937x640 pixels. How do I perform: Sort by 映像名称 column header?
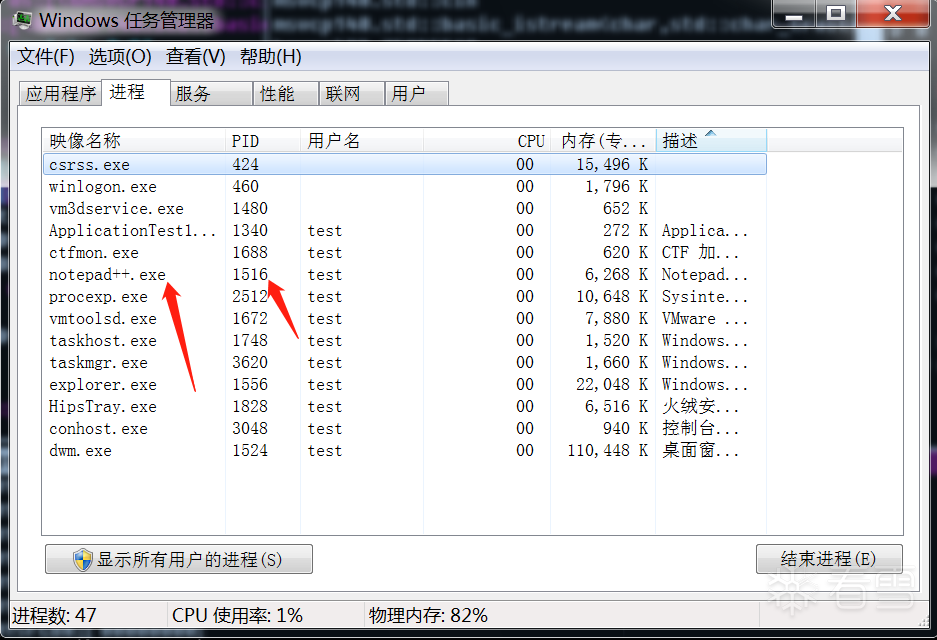tap(134, 141)
